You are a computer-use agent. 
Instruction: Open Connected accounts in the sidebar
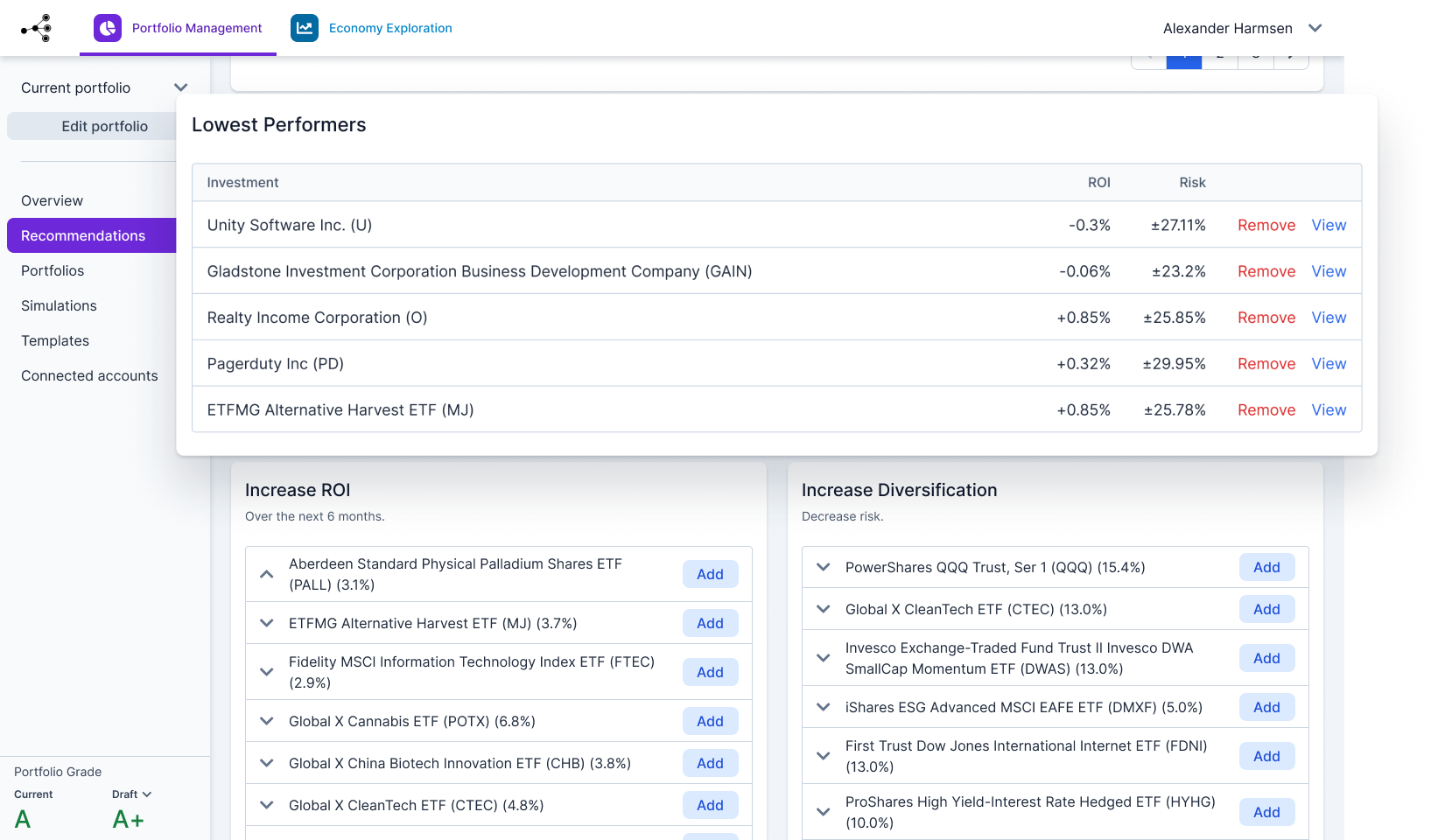point(89,375)
